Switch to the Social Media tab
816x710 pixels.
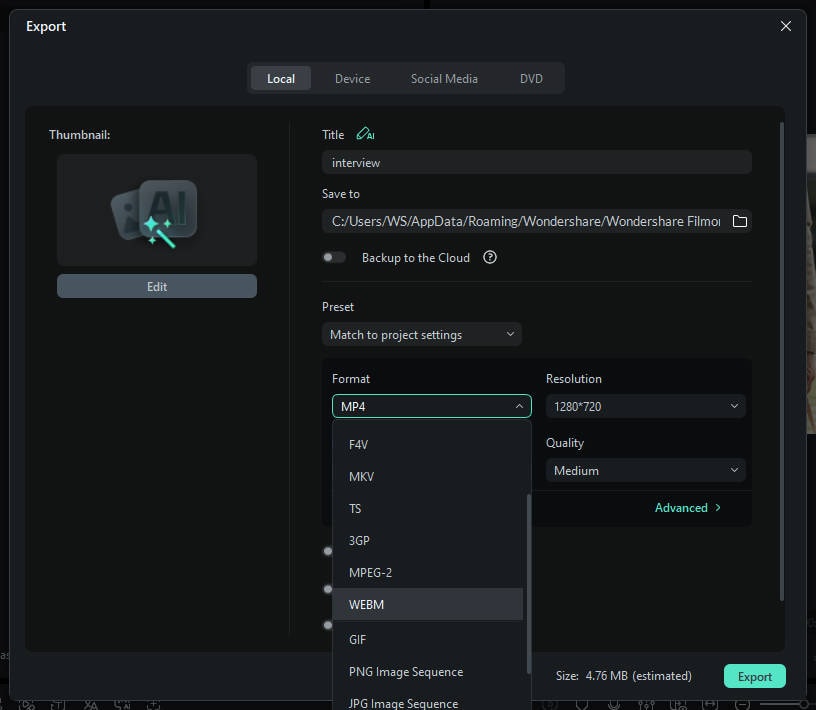(444, 78)
